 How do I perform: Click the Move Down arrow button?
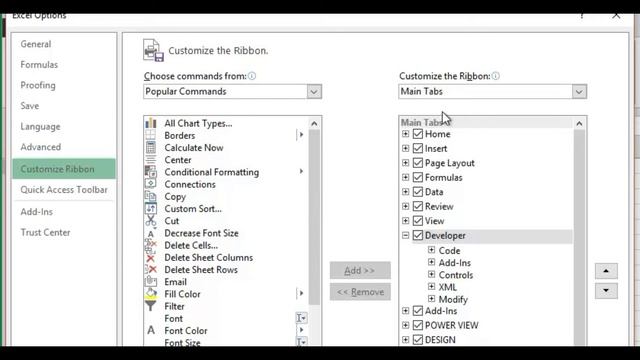(x=606, y=291)
